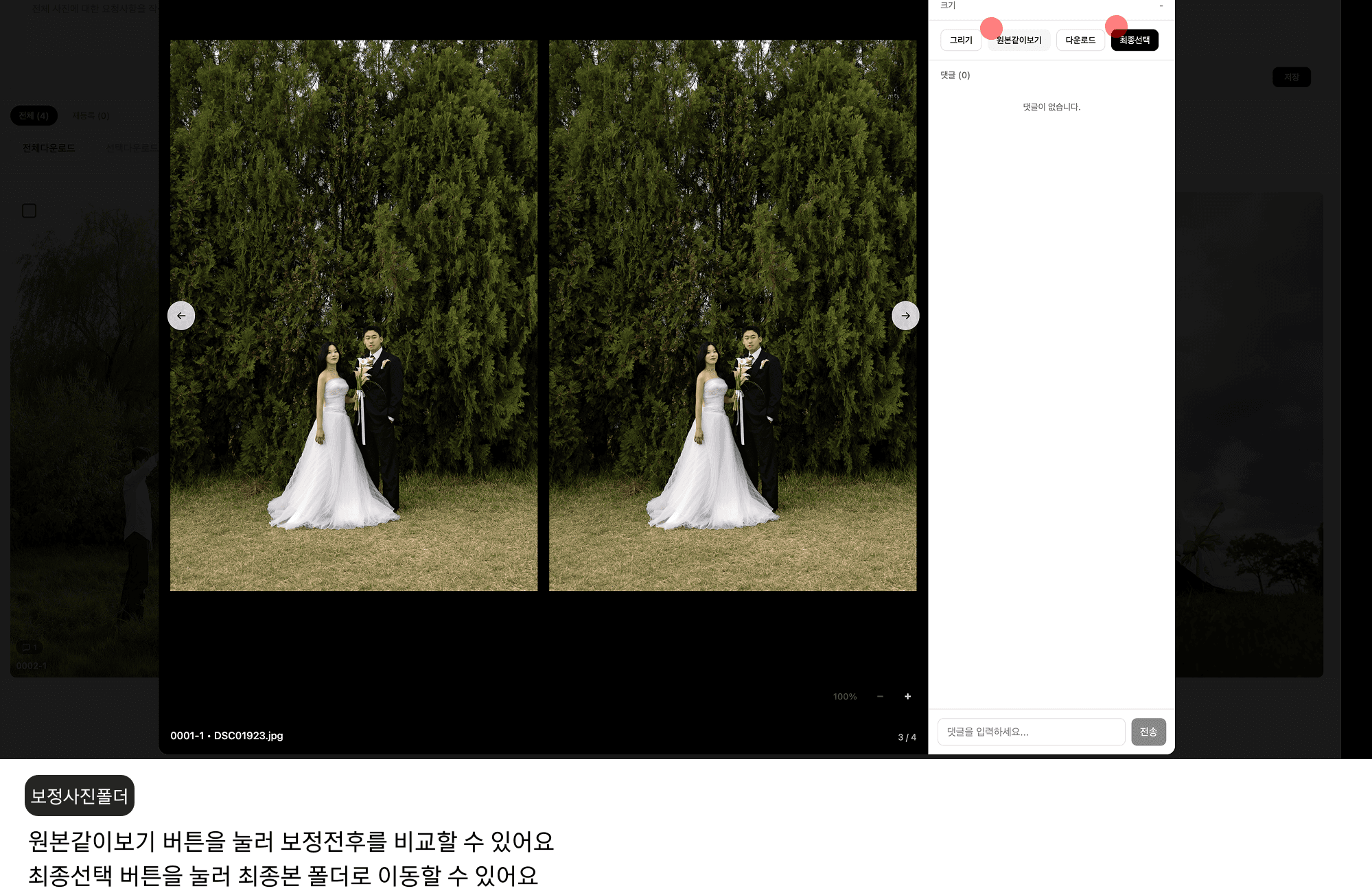Click the 전체다운로드 link
The image size is (1372, 893).
pyautogui.click(x=49, y=148)
